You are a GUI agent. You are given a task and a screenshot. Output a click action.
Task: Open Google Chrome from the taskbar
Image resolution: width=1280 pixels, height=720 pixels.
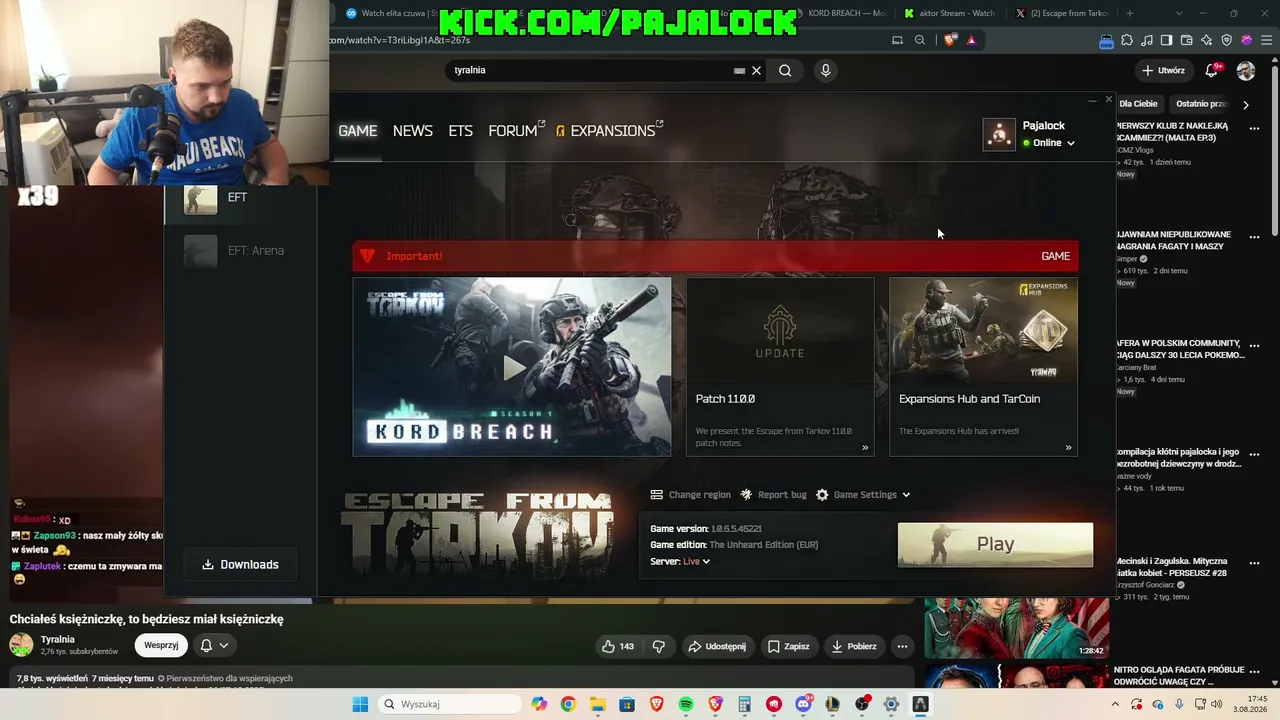[568, 704]
